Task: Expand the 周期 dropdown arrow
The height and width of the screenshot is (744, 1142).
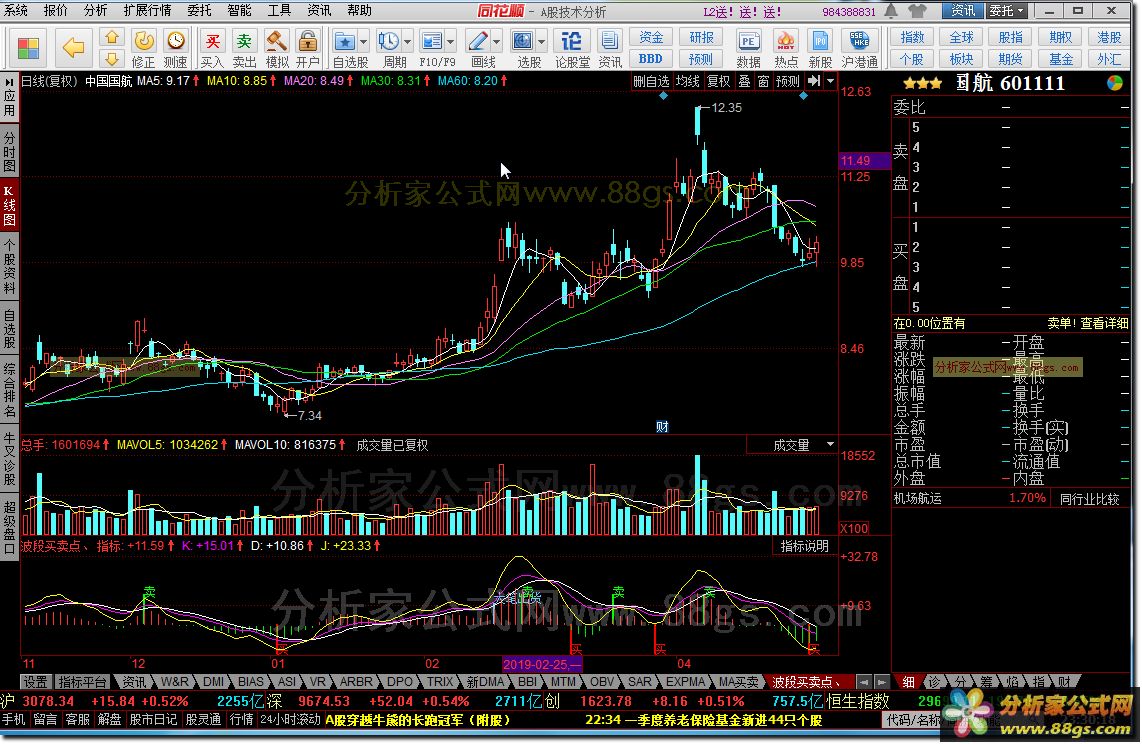Action: (x=407, y=41)
